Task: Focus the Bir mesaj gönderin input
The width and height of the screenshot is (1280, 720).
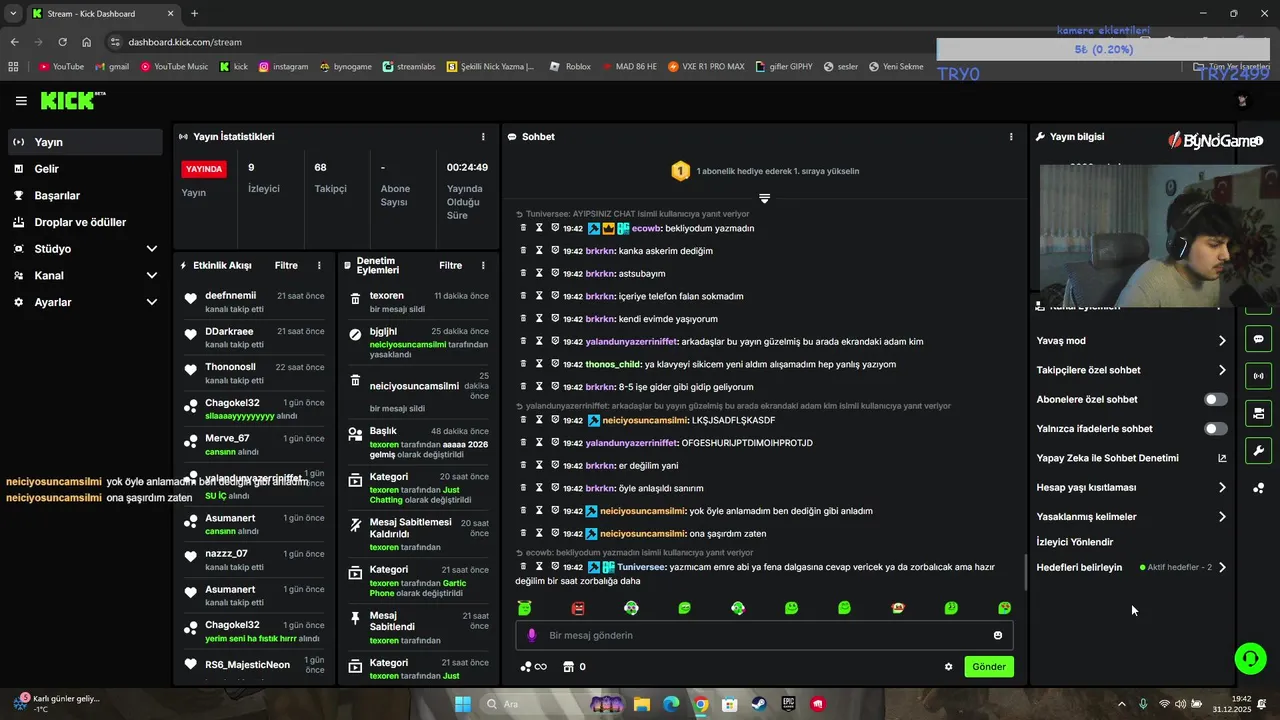Action: (765, 635)
